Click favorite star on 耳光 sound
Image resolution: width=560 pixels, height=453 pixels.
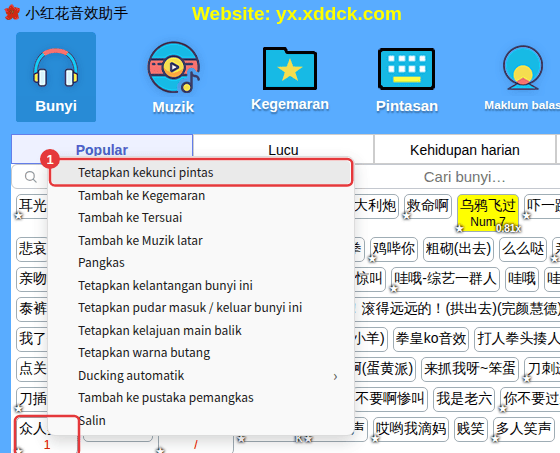(19, 215)
